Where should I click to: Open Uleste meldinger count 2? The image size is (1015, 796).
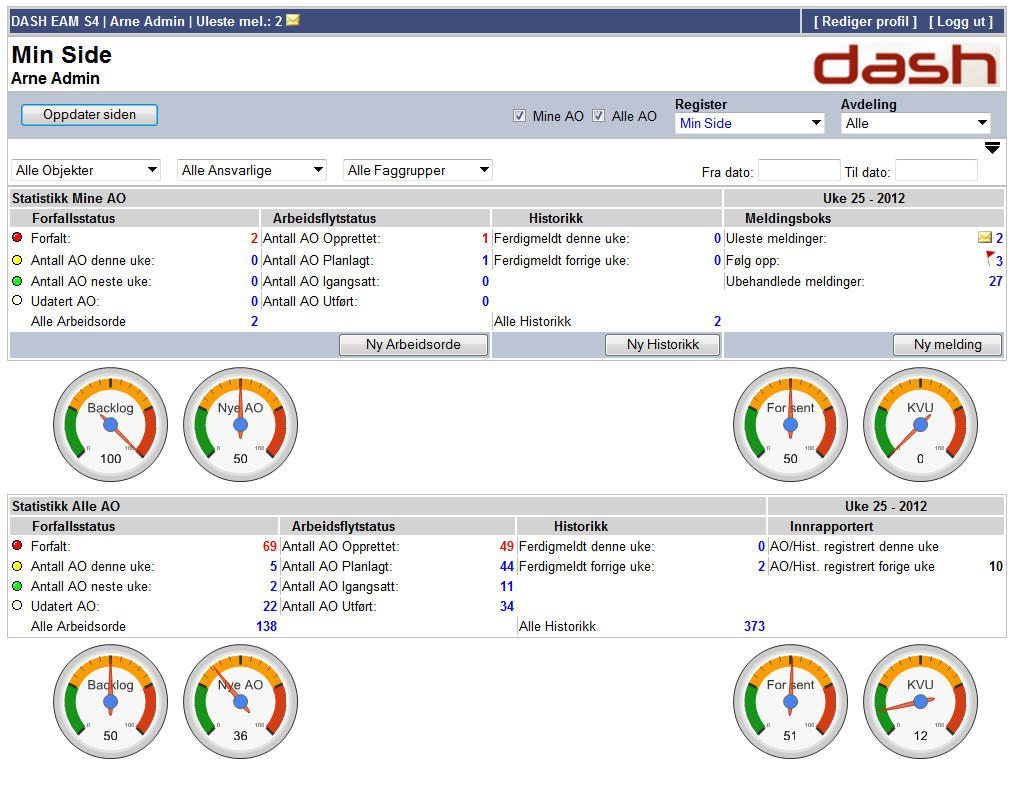coord(999,238)
